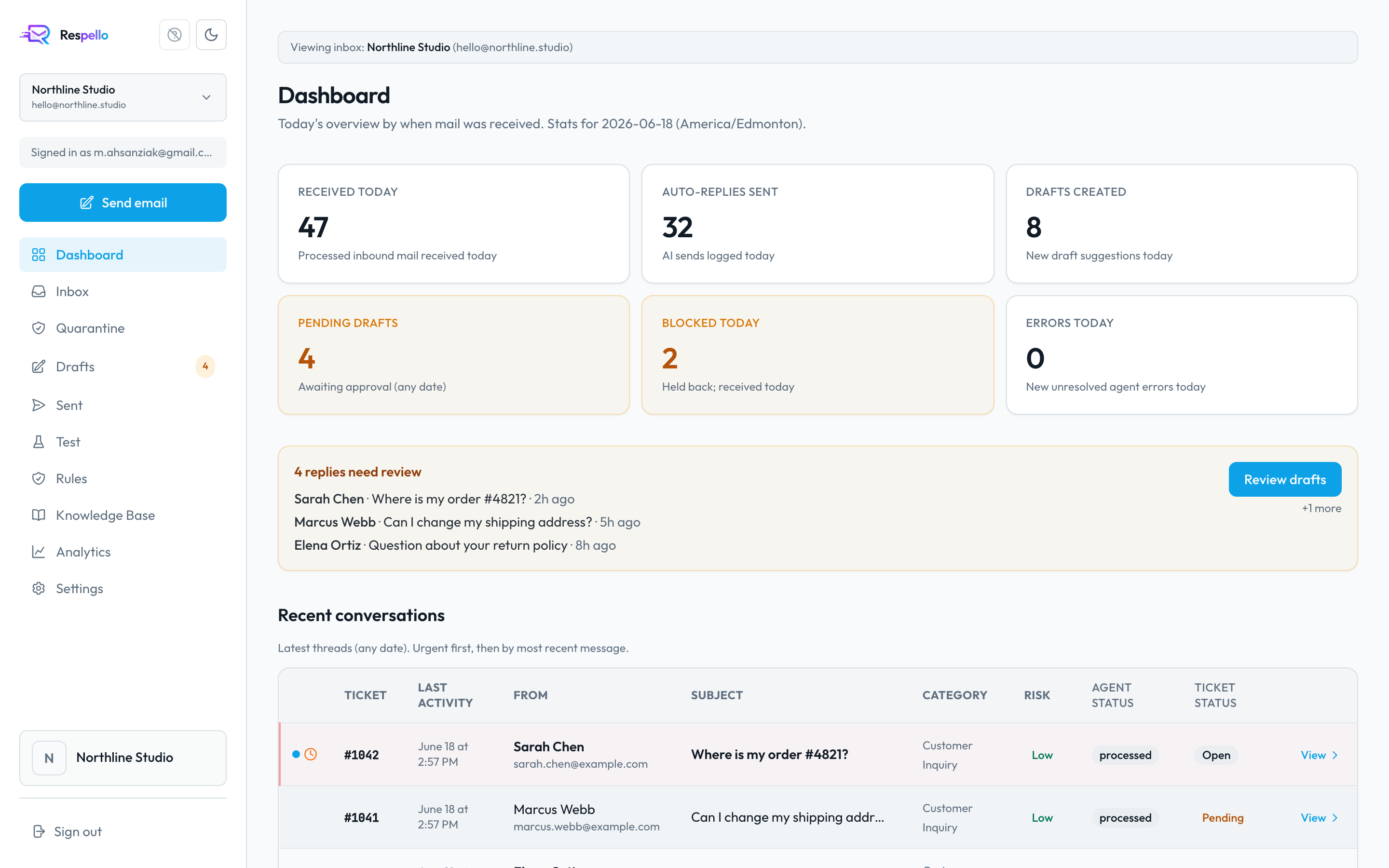
Task: Click the Ticket Status column header
Action: coord(1215,695)
